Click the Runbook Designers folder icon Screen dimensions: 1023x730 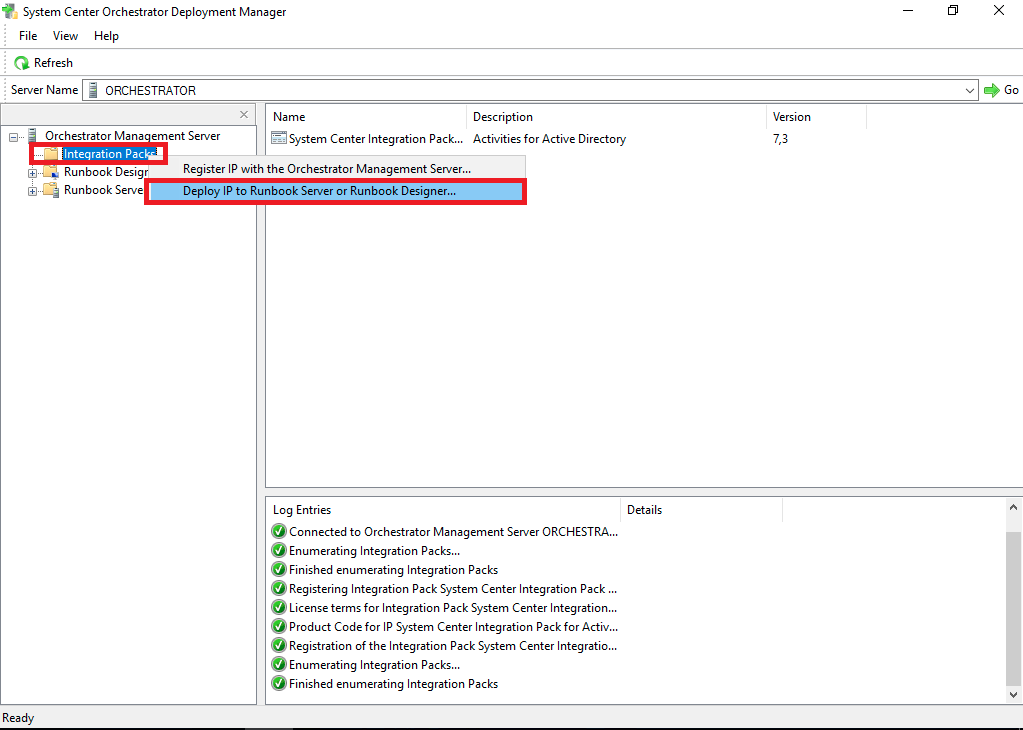point(51,172)
